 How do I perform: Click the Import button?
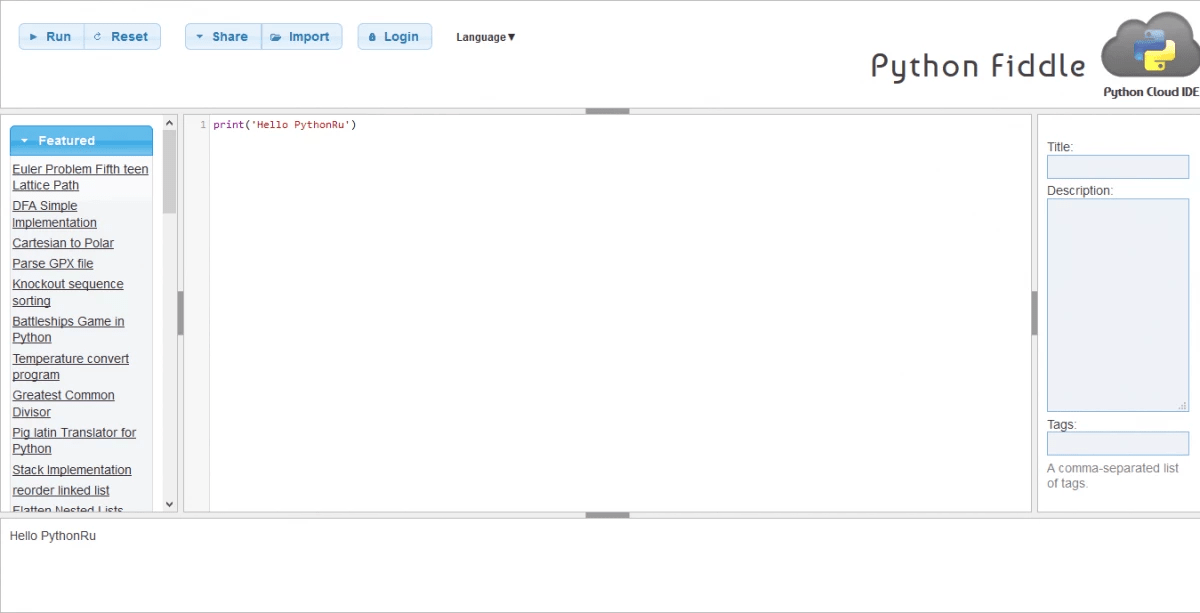pyautogui.click(x=302, y=37)
